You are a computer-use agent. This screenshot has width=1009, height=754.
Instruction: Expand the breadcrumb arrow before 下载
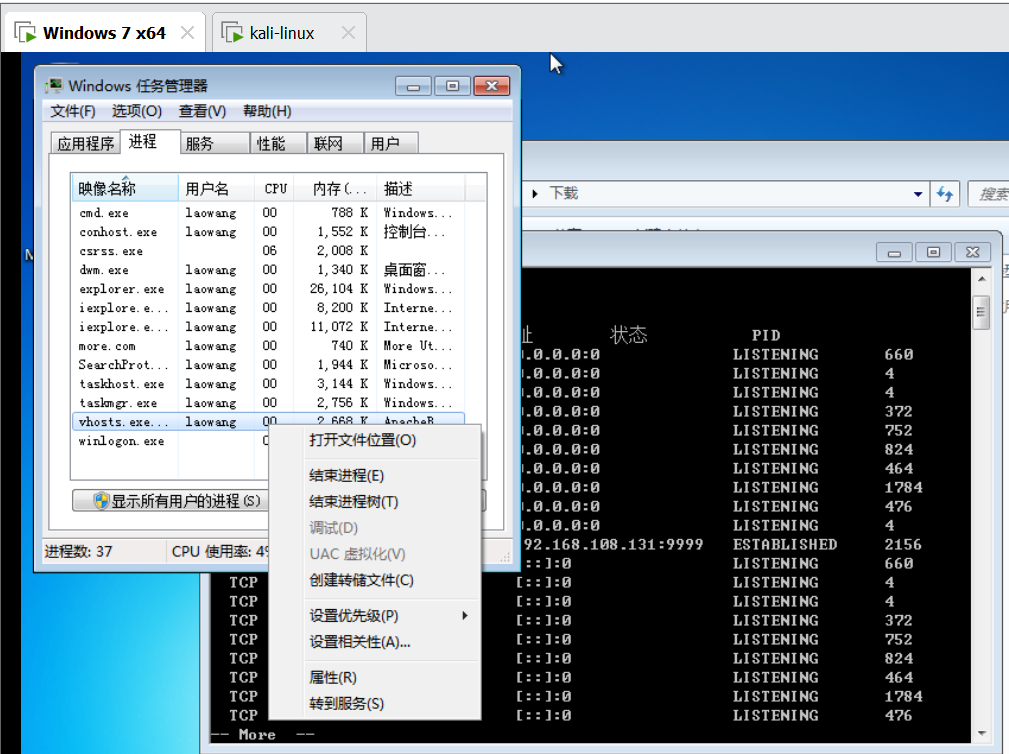point(535,194)
